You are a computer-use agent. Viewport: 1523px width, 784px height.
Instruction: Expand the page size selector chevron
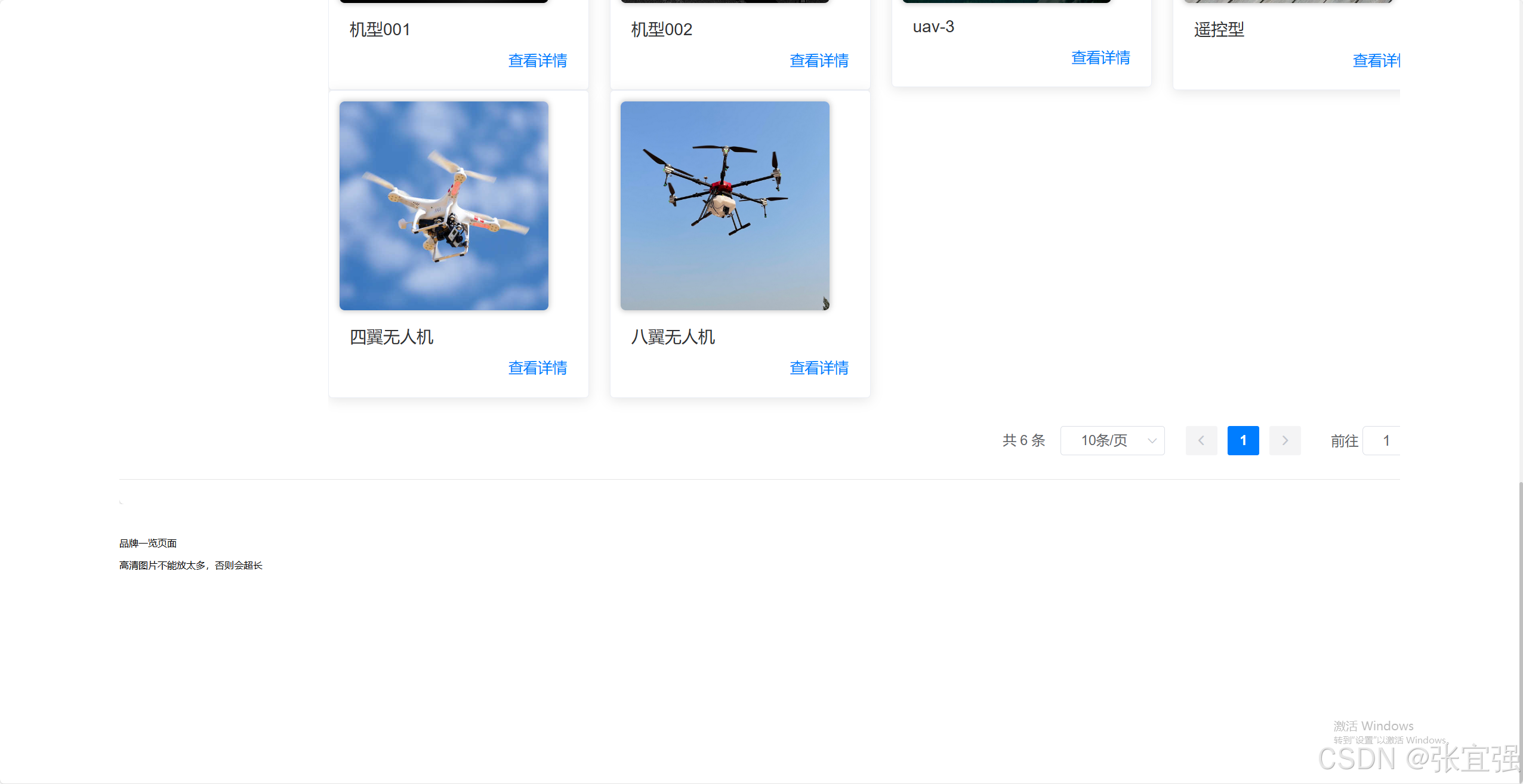[1152, 440]
